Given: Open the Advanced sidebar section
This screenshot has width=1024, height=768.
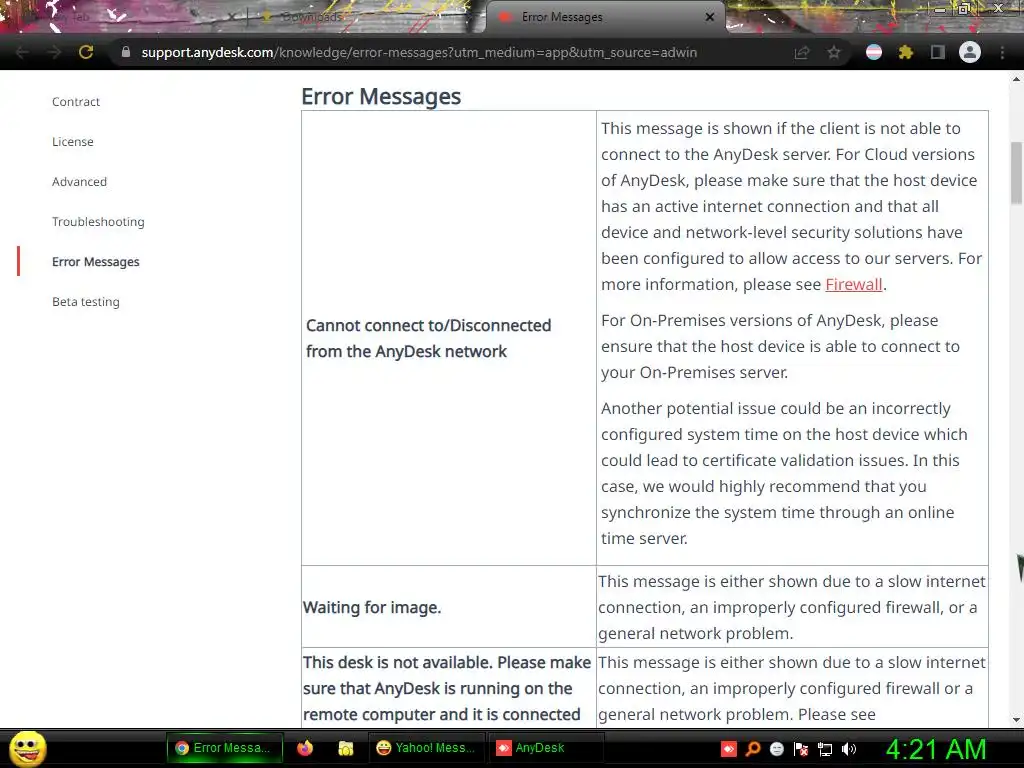Looking at the screenshot, I should coord(79,182).
